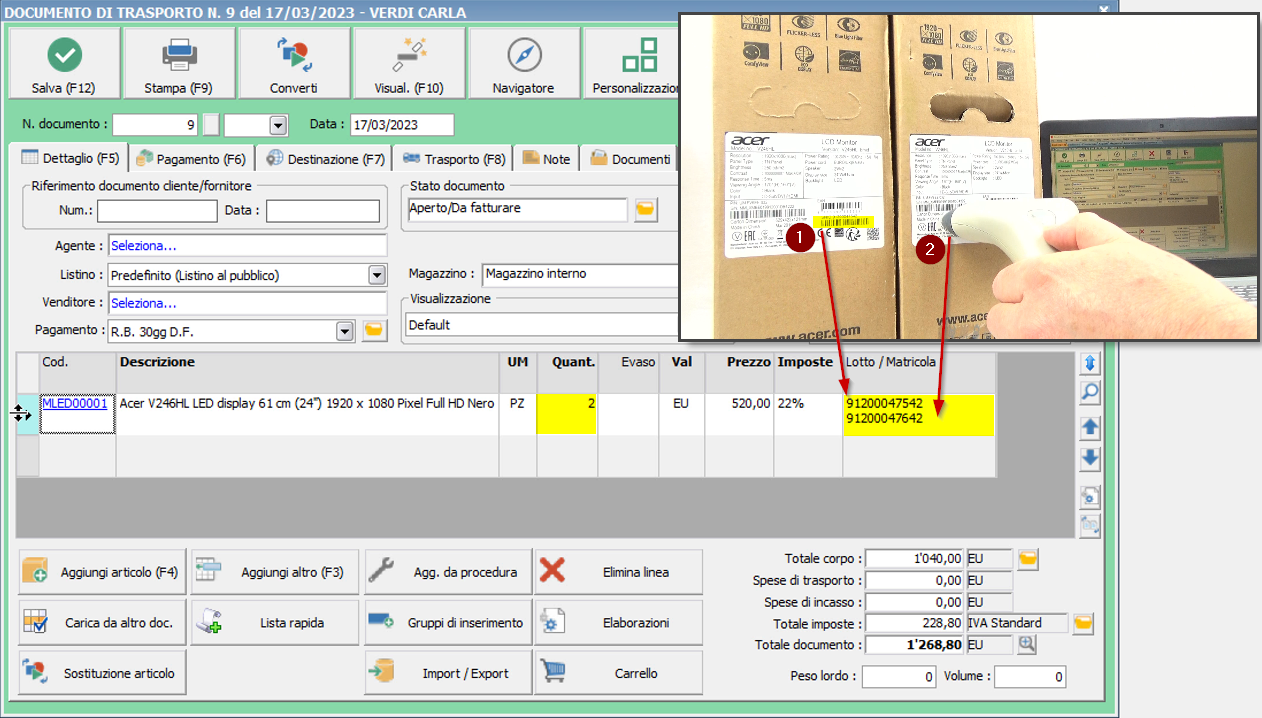Open the Converti document tool

click(294, 63)
